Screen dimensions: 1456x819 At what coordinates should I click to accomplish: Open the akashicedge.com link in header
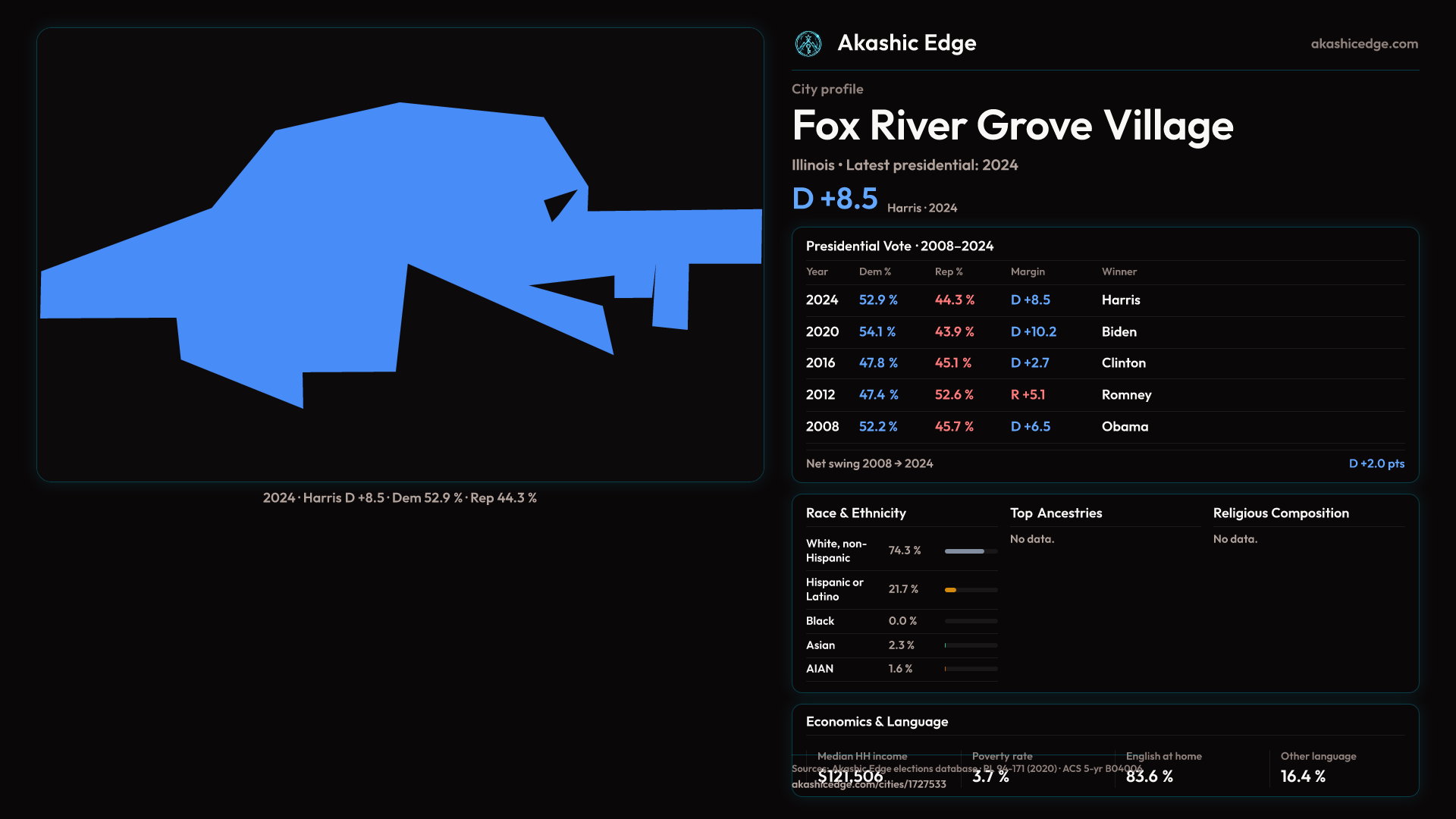(x=1363, y=44)
